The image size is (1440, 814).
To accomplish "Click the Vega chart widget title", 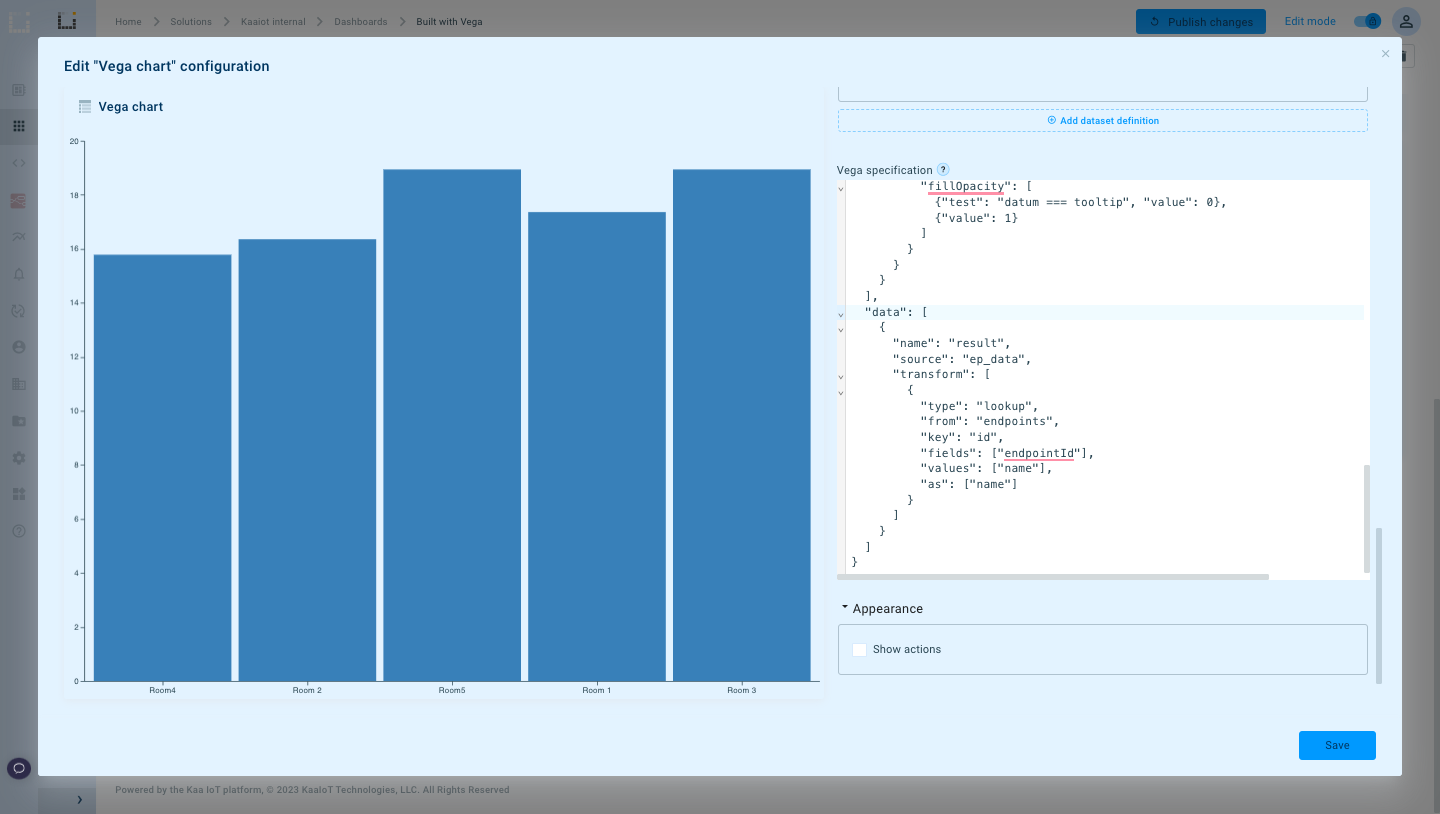I will click(131, 107).
